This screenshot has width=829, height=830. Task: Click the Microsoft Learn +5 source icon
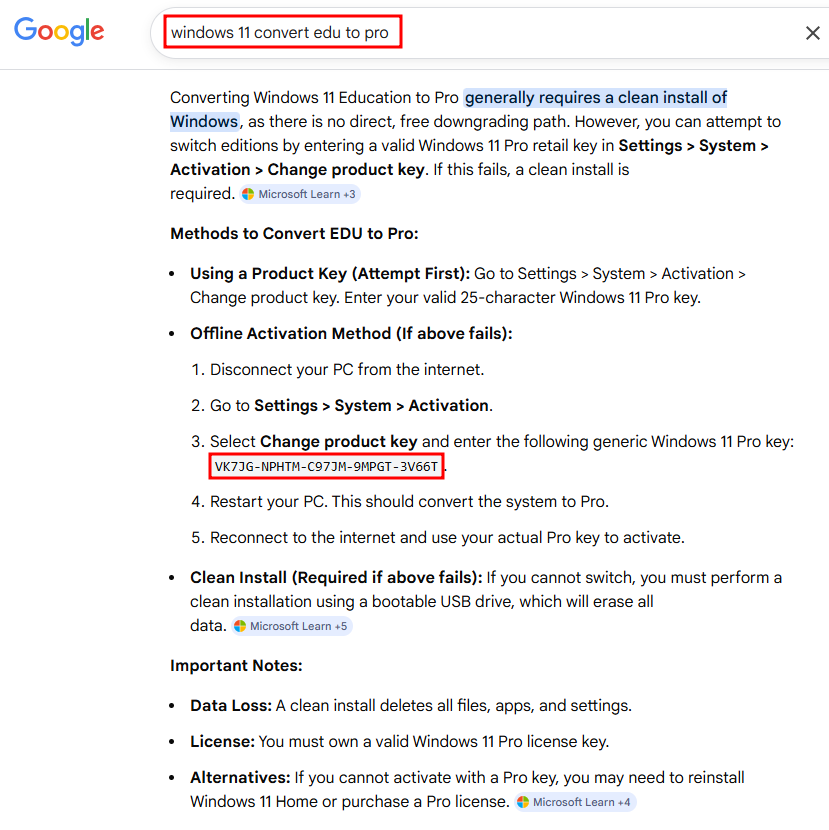(240, 626)
